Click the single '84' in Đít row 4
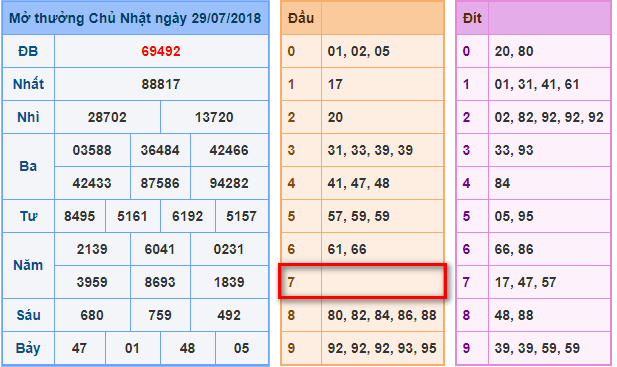The height and width of the screenshot is (367, 617). pyautogui.click(x=502, y=183)
